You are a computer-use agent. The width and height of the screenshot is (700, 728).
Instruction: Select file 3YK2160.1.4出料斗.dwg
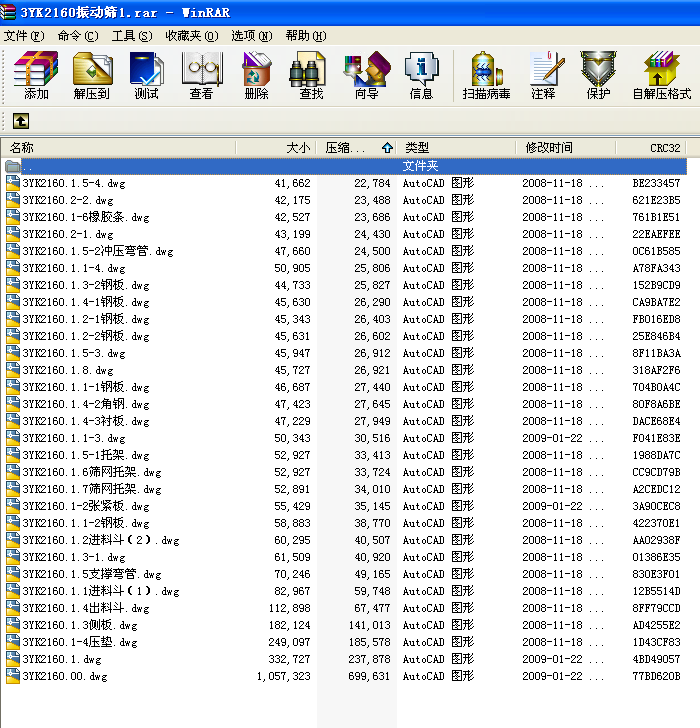pyautogui.click(x=86, y=608)
